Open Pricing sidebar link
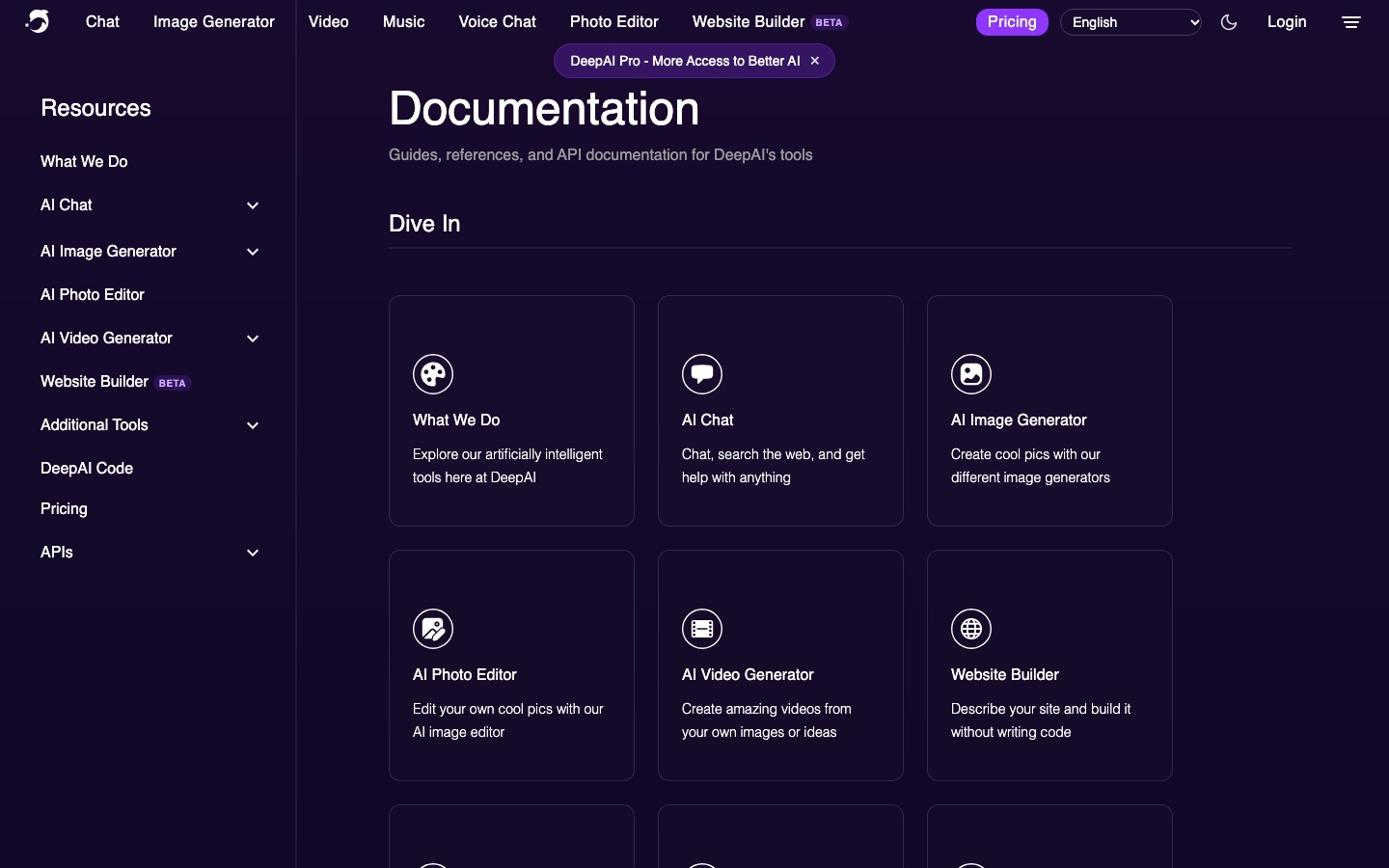Viewport: 1389px width, 868px height. tap(64, 508)
